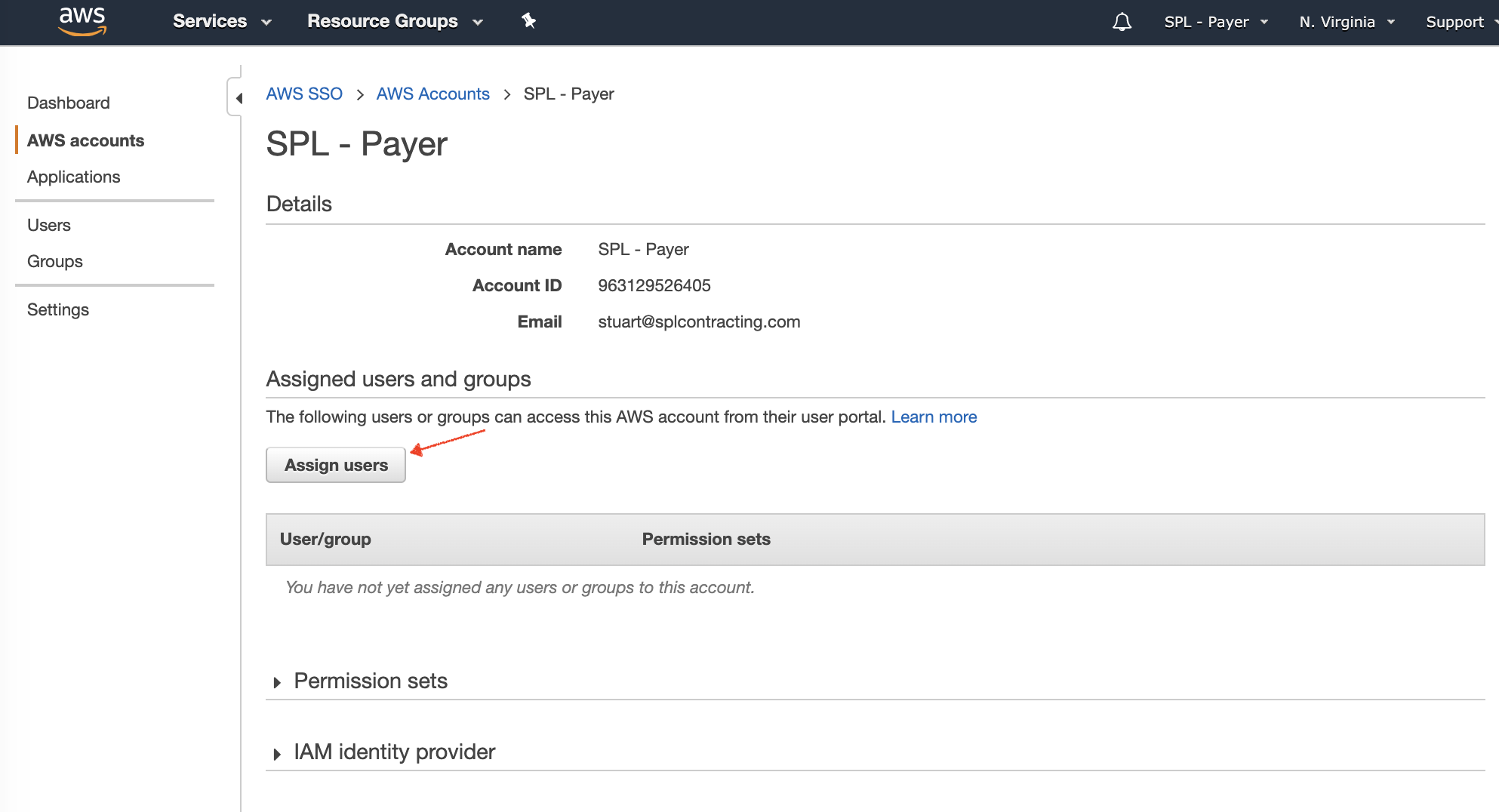Viewport: 1499px width, 812px height.
Task: Open the notifications bell
Action: click(x=1122, y=22)
